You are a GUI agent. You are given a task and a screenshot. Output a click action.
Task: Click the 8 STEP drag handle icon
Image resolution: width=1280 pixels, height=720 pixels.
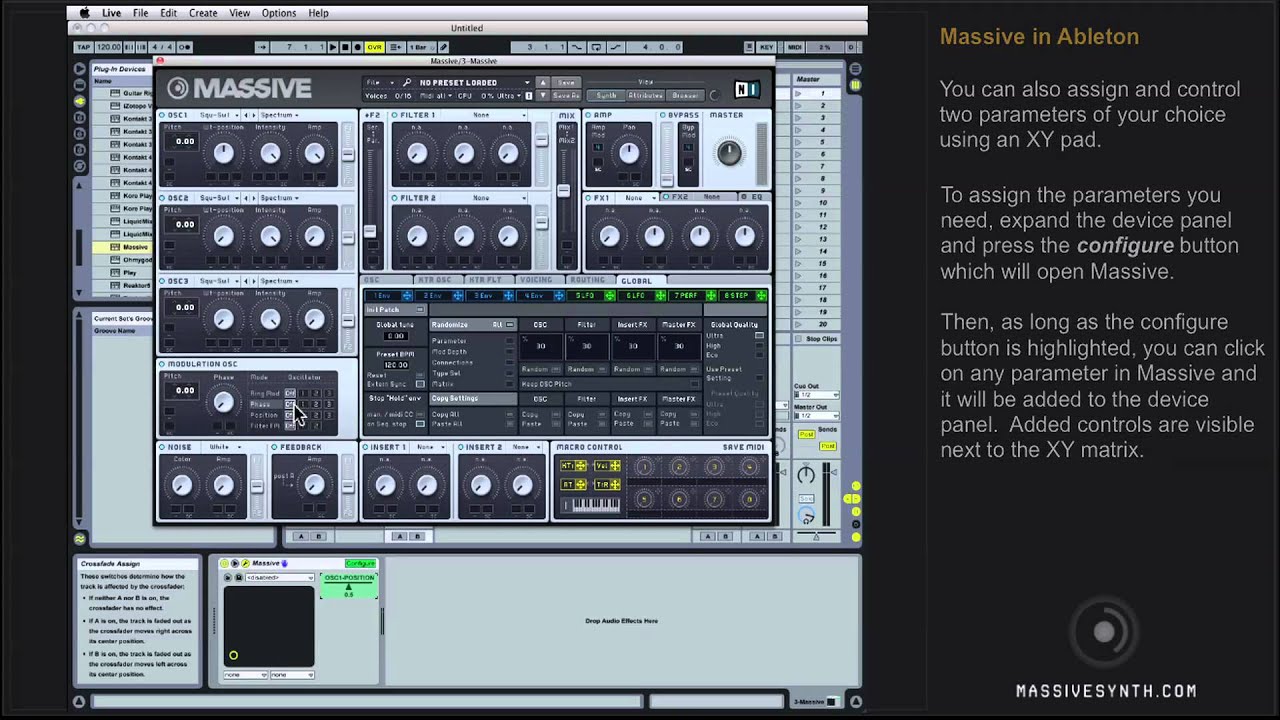click(761, 296)
